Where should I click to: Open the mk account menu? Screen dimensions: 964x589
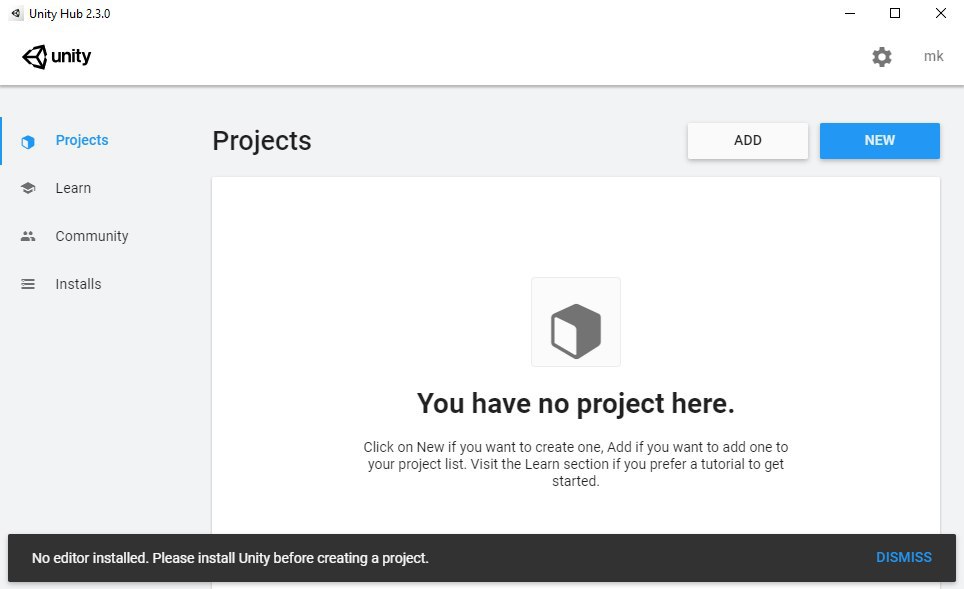click(933, 57)
